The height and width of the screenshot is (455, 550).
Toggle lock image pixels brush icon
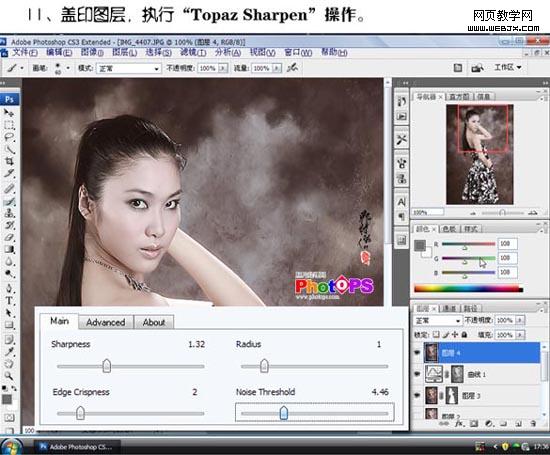446,335
